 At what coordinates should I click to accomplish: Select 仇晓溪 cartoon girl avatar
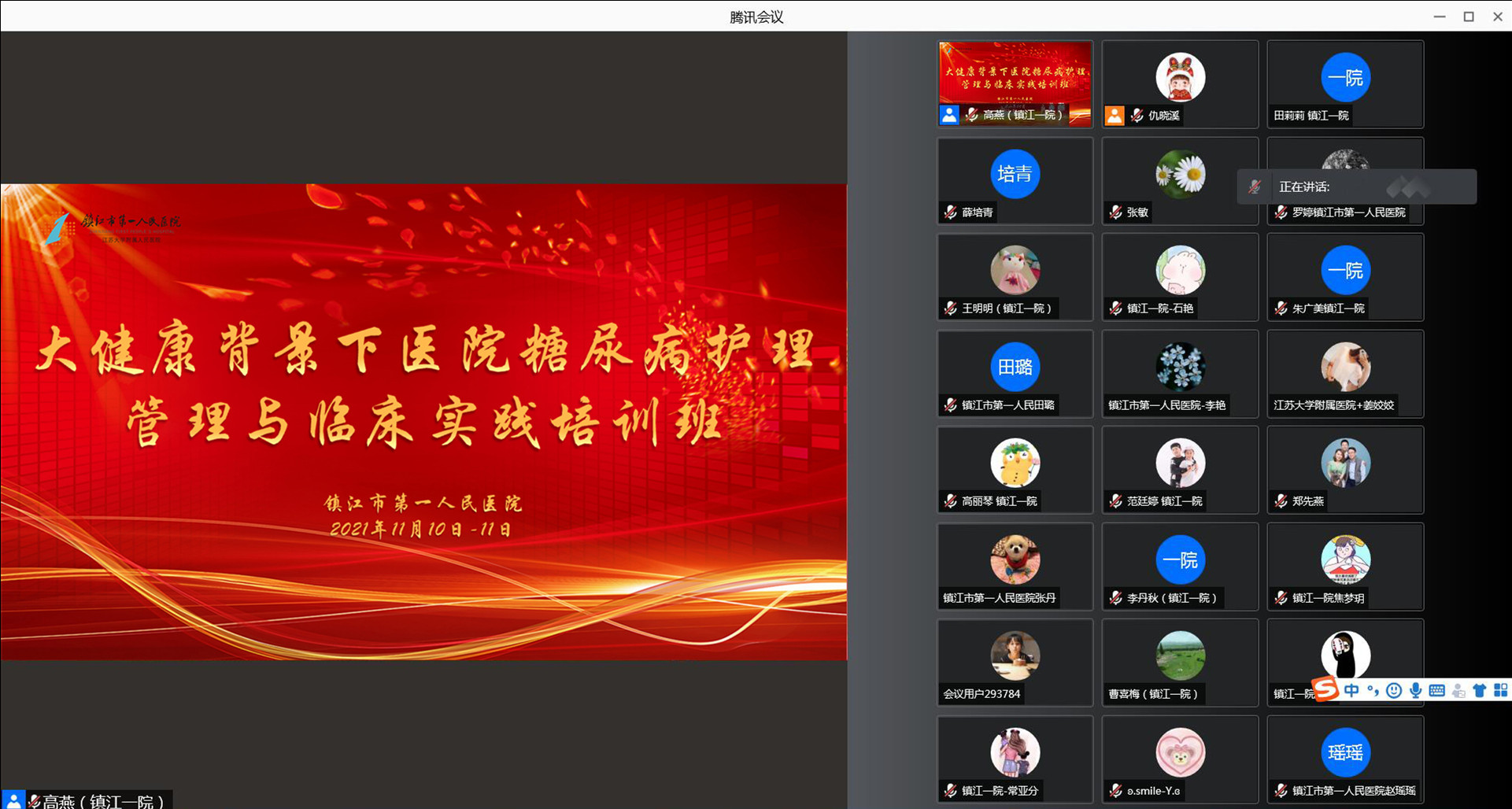1180,77
